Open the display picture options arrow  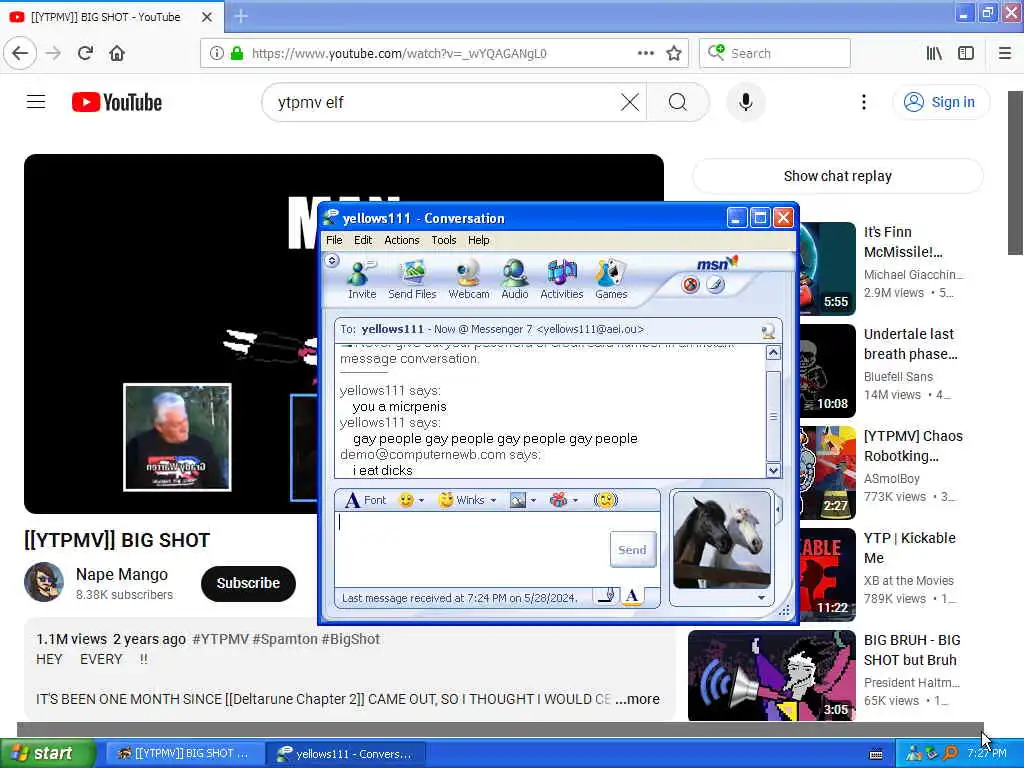(761, 598)
